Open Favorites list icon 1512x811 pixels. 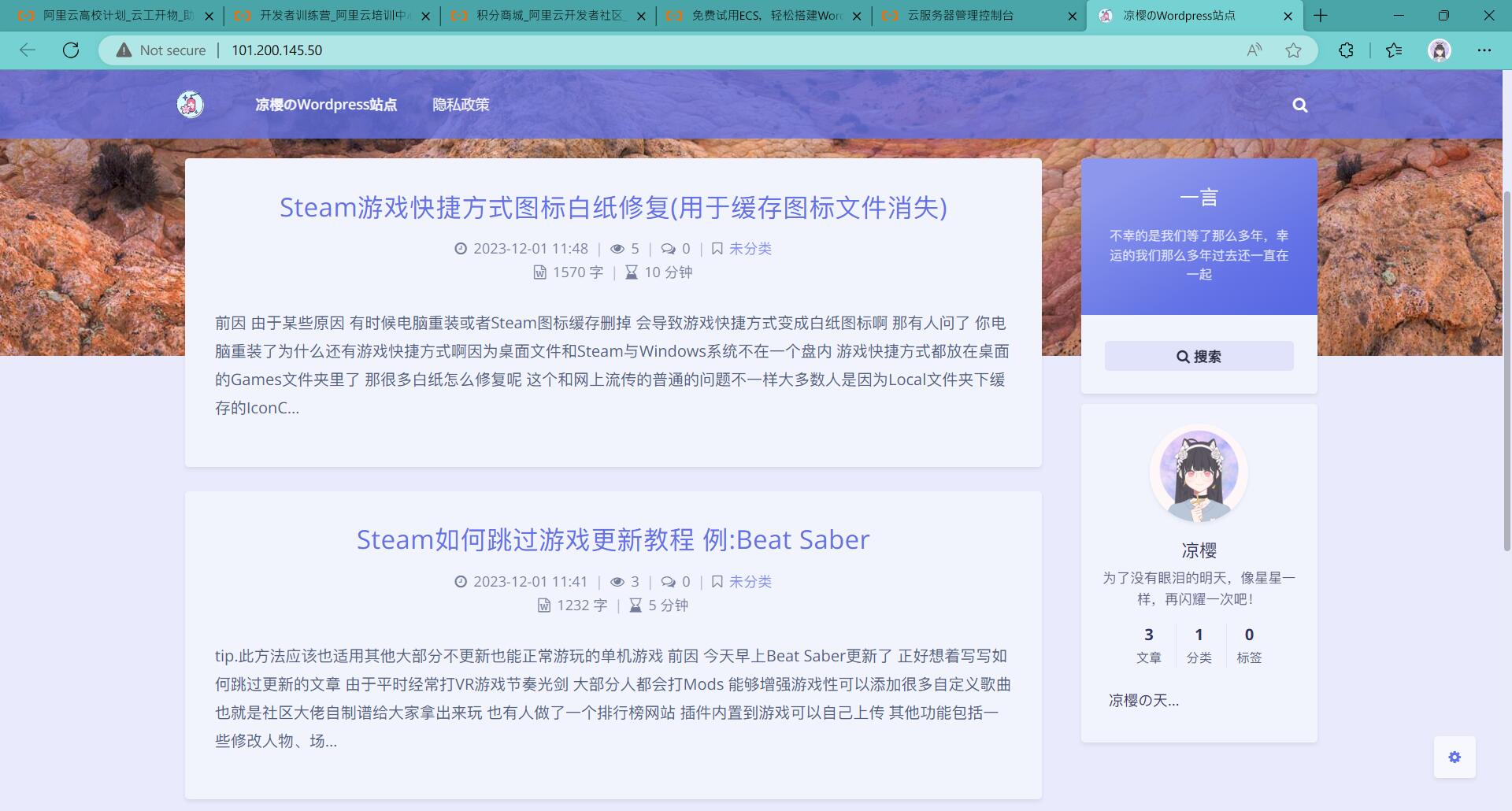(x=1394, y=50)
